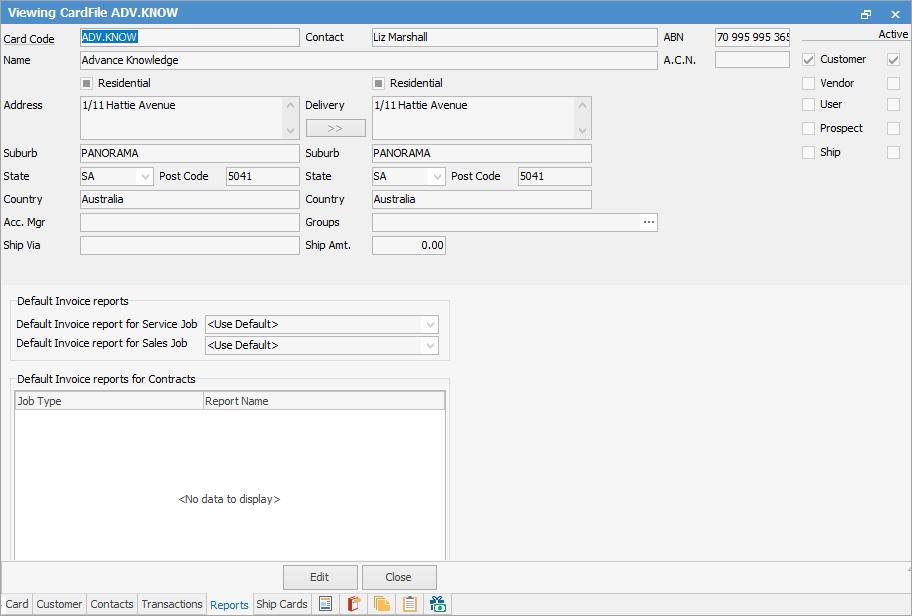Open the clipboard notes icon tab
Viewport: 912px width, 616px height.
(410, 604)
